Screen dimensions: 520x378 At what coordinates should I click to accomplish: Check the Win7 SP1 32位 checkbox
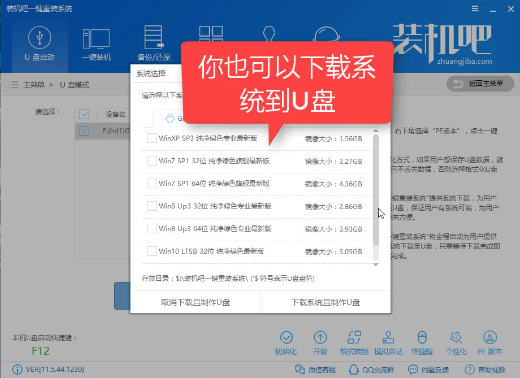tap(152, 161)
